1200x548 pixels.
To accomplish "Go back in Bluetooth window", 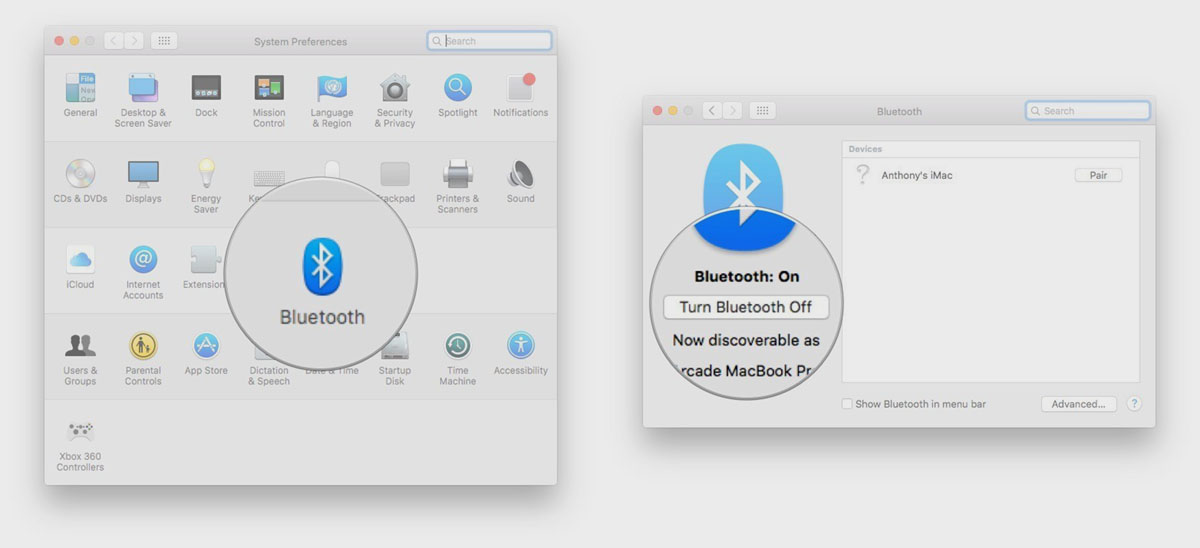I will 712,111.
